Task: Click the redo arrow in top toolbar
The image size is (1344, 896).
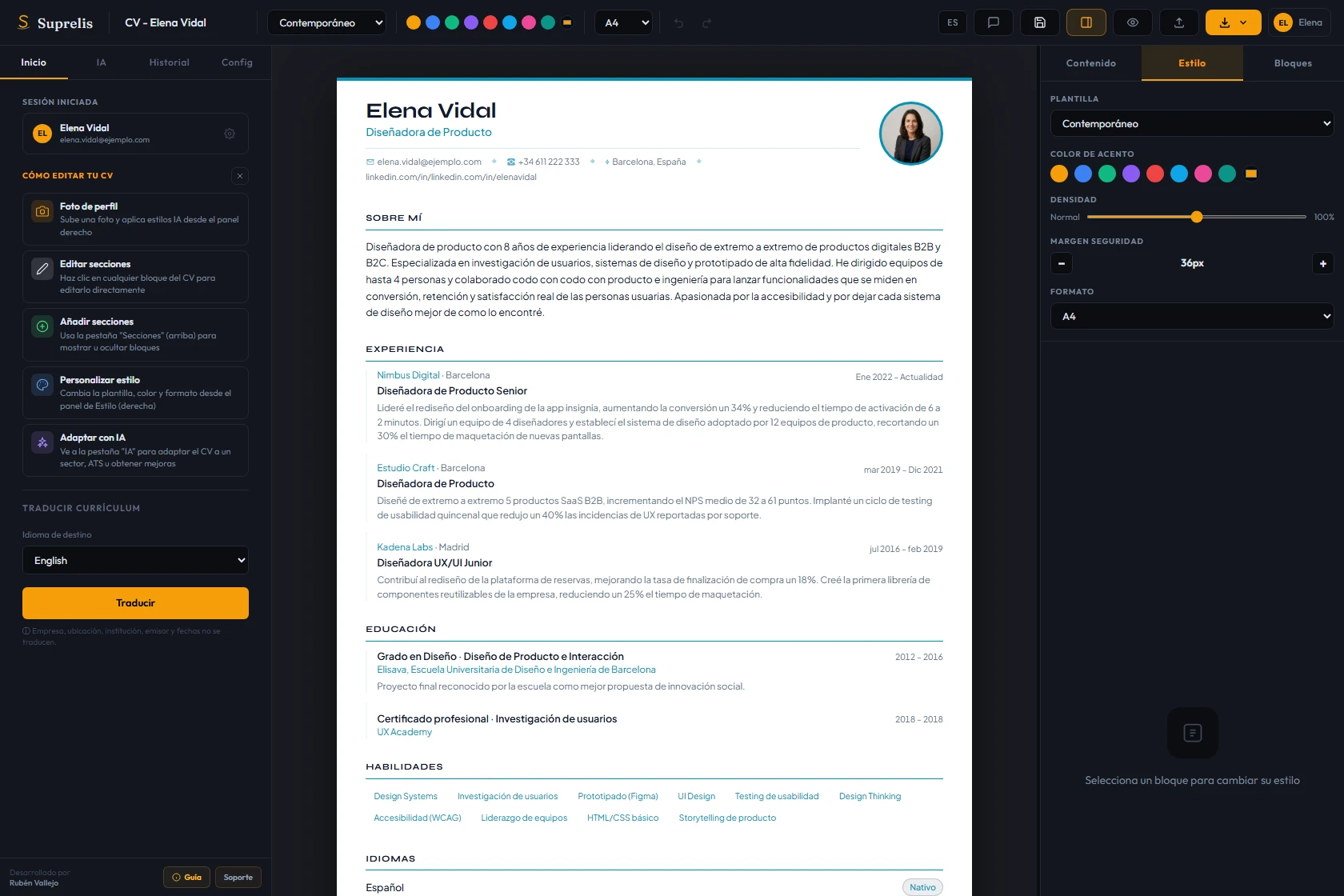Action: pyautogui.click(x=707, y=23)
